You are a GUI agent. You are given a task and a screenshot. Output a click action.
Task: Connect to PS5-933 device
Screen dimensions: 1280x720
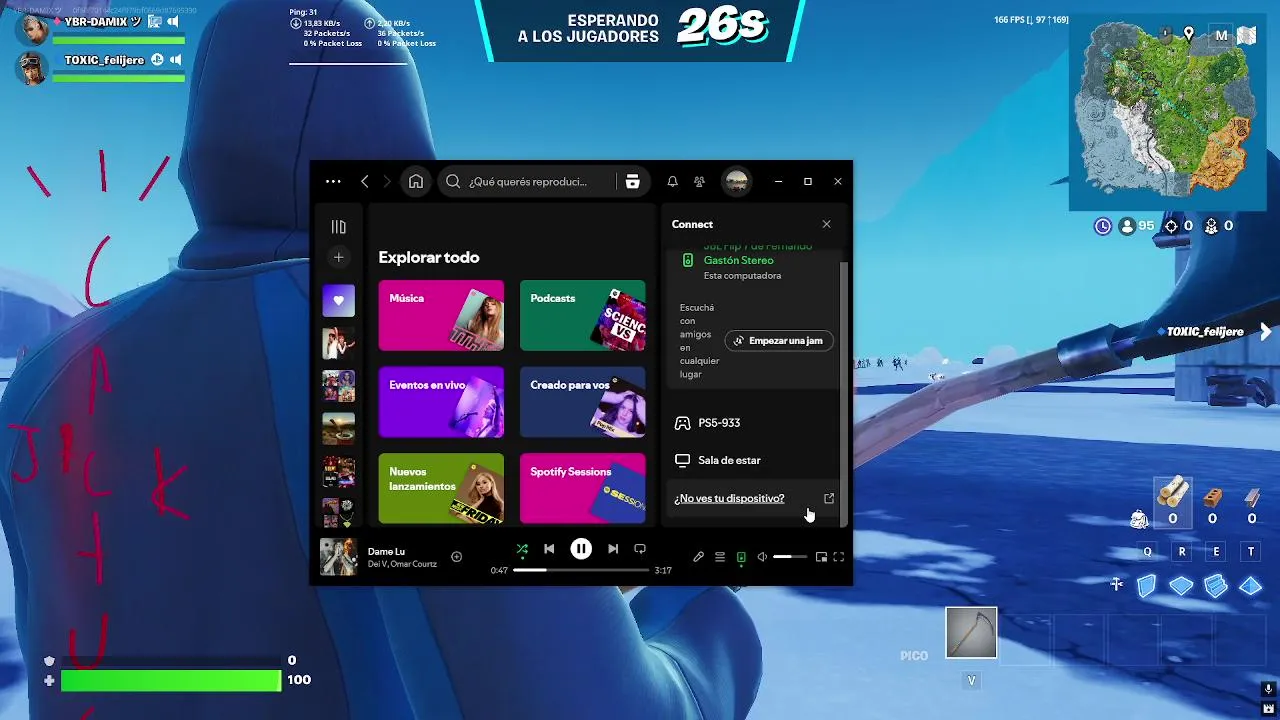click(x=755, y=423)
